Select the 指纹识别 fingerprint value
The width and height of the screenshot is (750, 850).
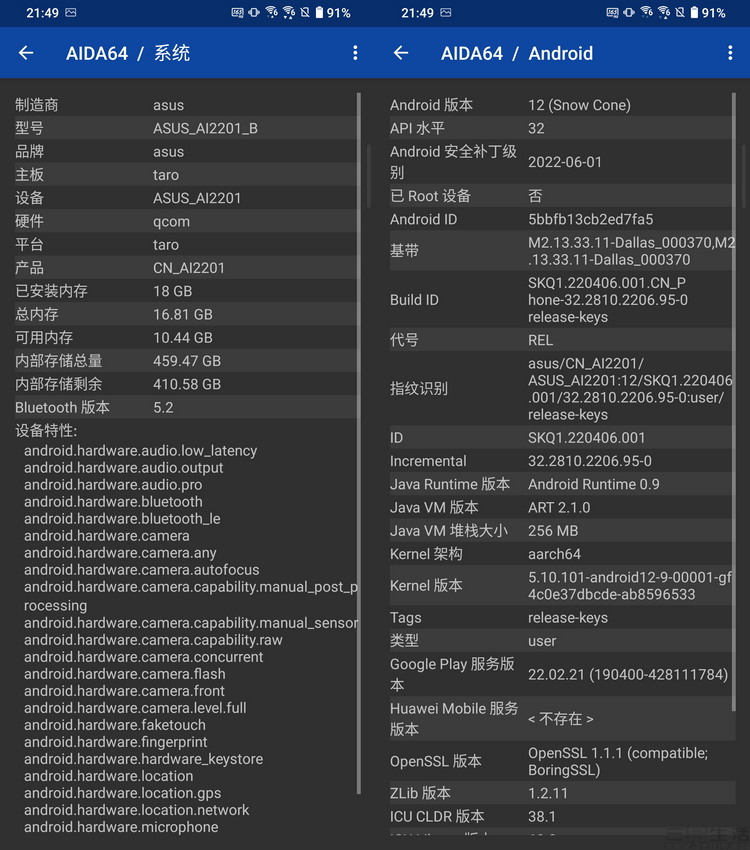(x=630, y=389)
